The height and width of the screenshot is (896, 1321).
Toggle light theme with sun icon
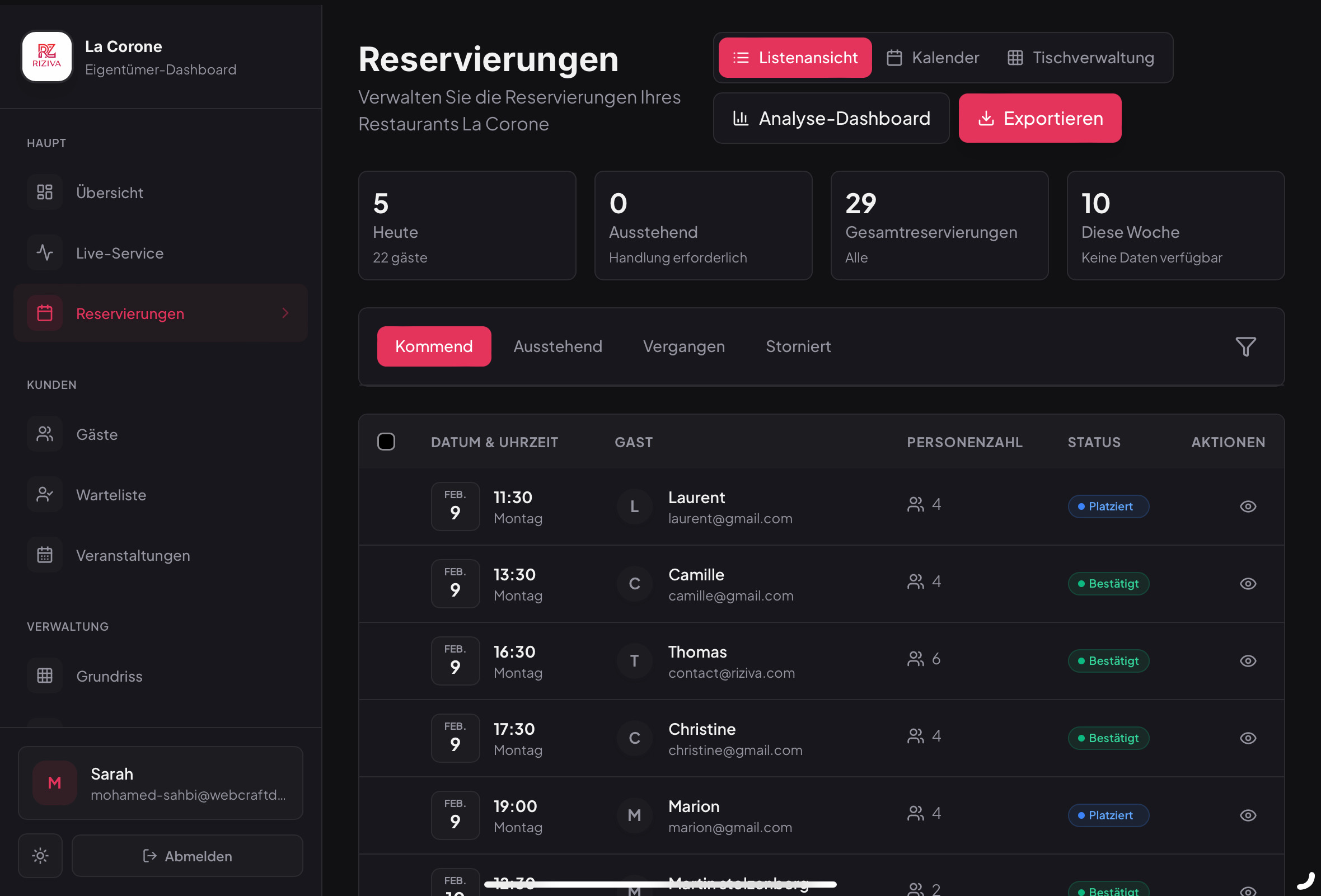[x=40, y=855]
